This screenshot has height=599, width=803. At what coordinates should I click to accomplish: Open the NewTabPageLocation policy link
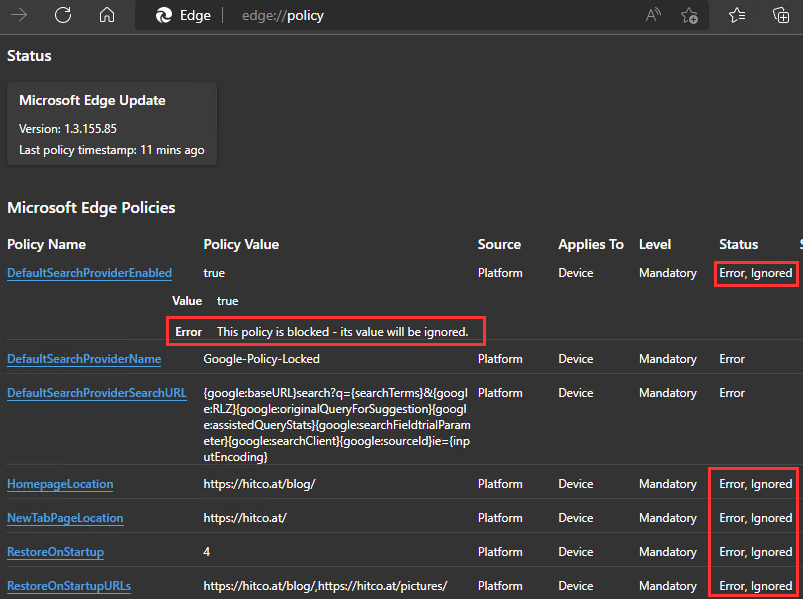tap(65, 518)
